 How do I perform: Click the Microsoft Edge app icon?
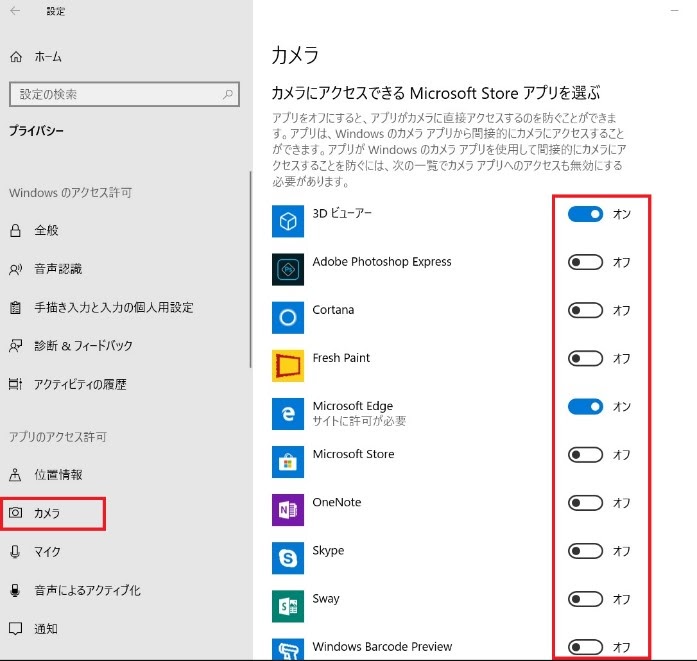pyautogui.click(x=288, y=414)
